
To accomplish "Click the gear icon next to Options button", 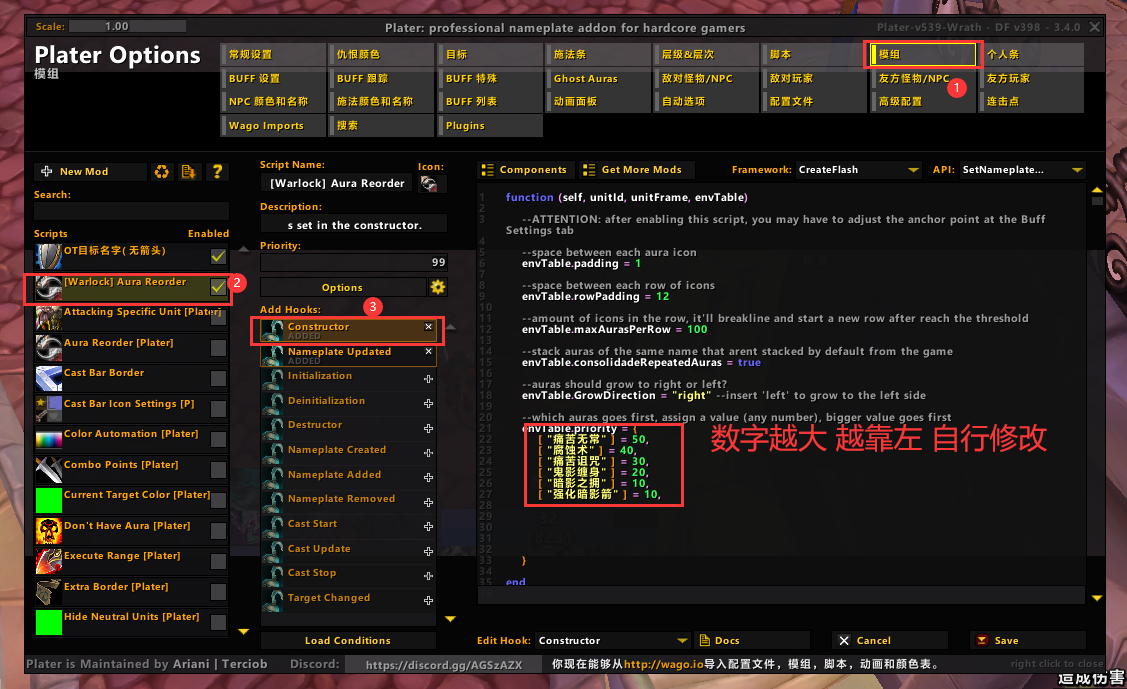I will click(x=437, y=288).
